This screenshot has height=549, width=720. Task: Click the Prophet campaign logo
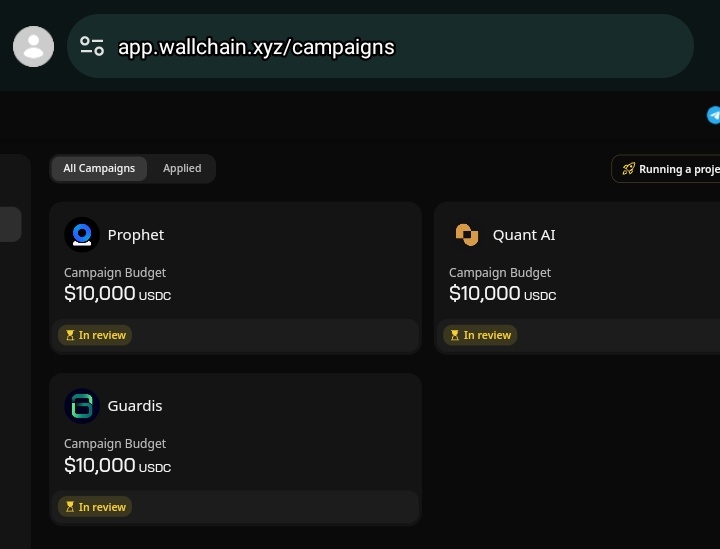coord(82,235)
